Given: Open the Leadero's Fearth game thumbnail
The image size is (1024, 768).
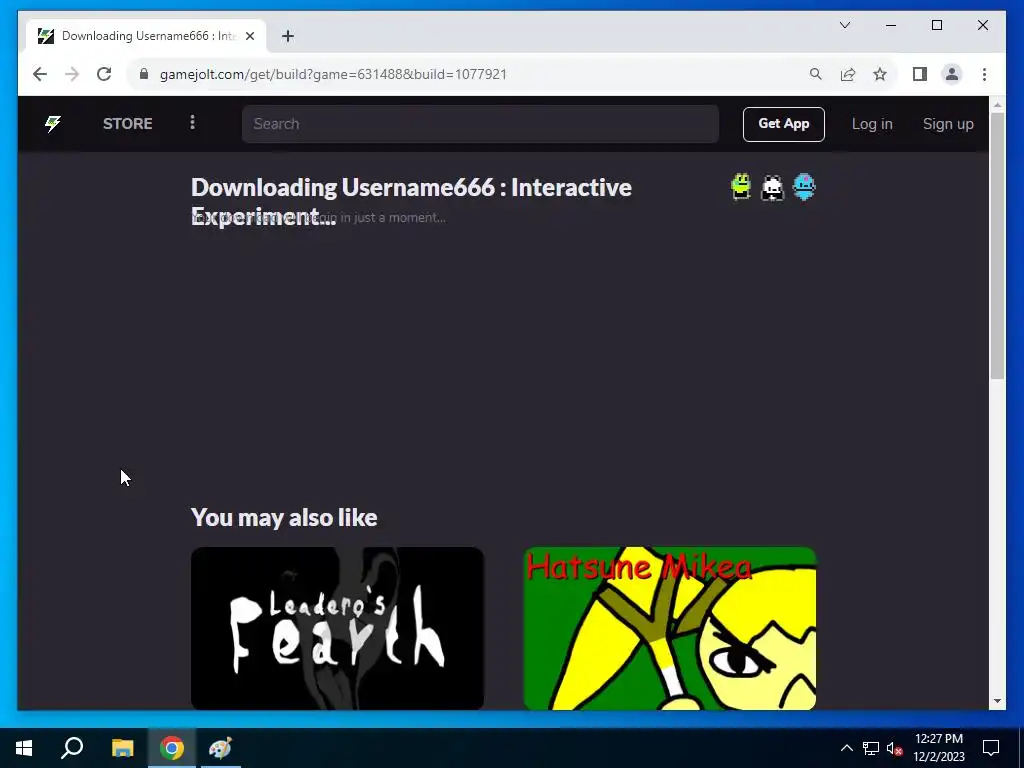Looking at the screenshot, I should tap(337, 628).
